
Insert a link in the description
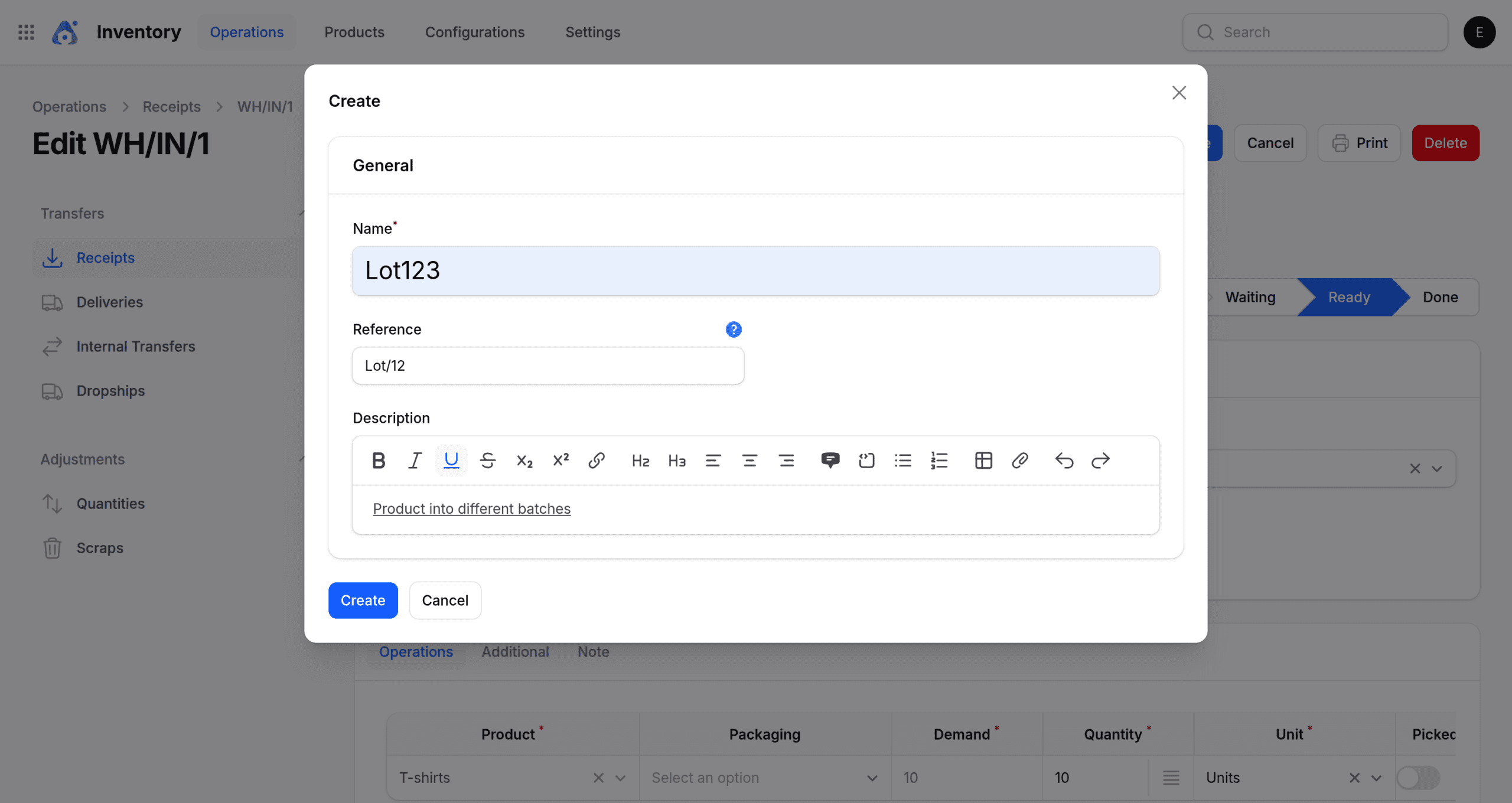(x=596, y=460)
